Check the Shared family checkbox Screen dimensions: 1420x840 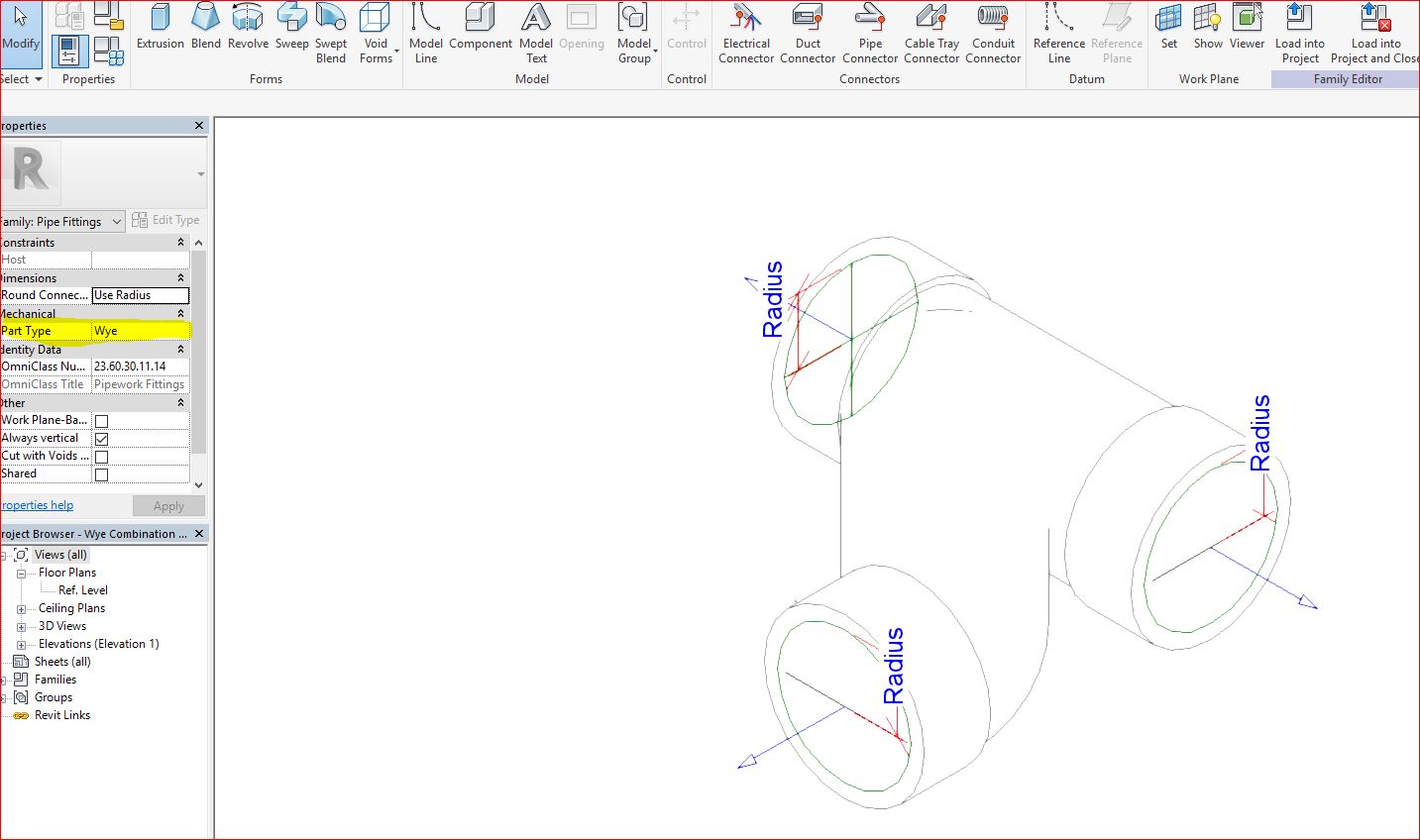coord(100,473)
